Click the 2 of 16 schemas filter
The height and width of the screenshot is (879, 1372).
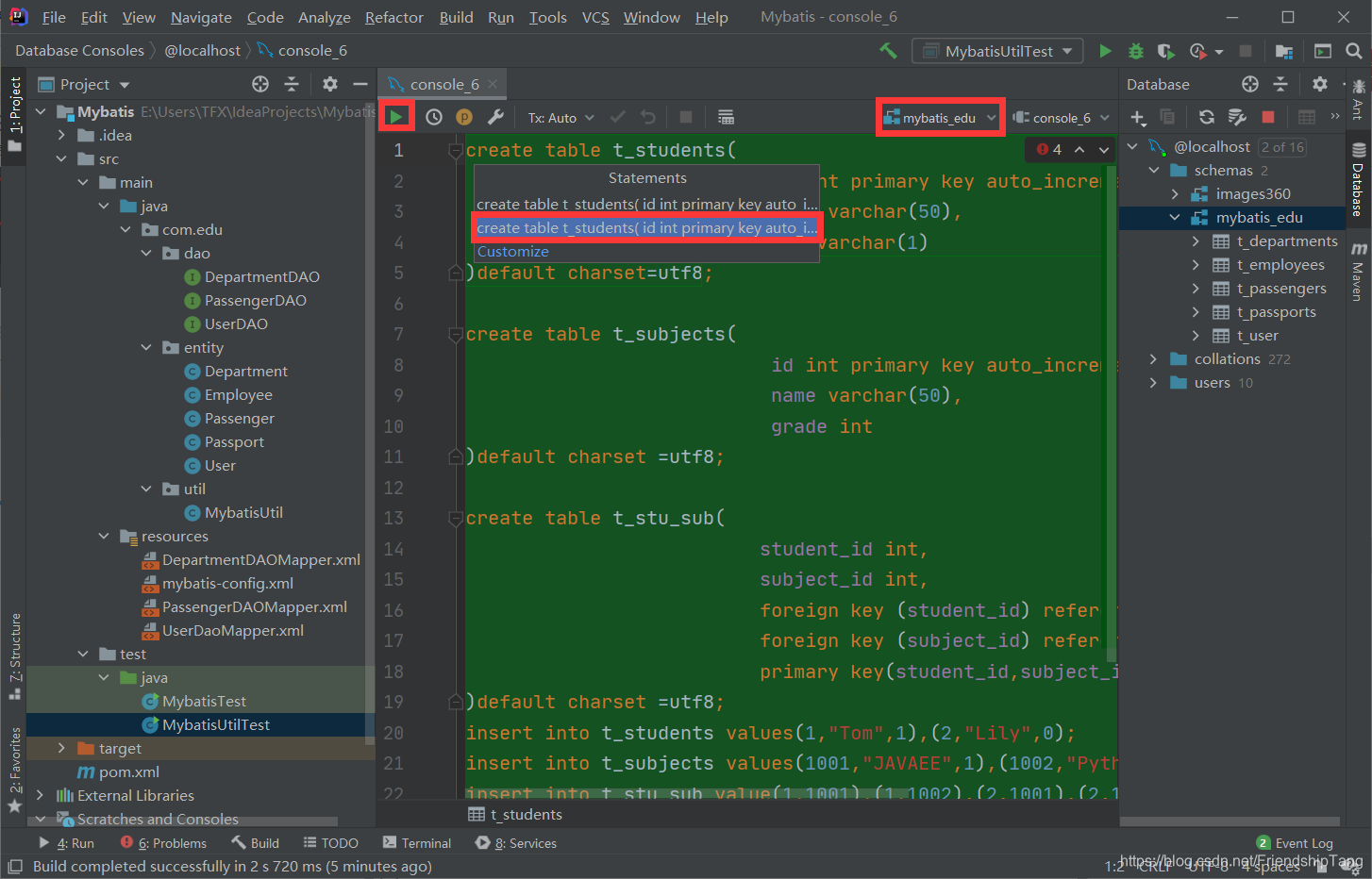click(1281, 147)
